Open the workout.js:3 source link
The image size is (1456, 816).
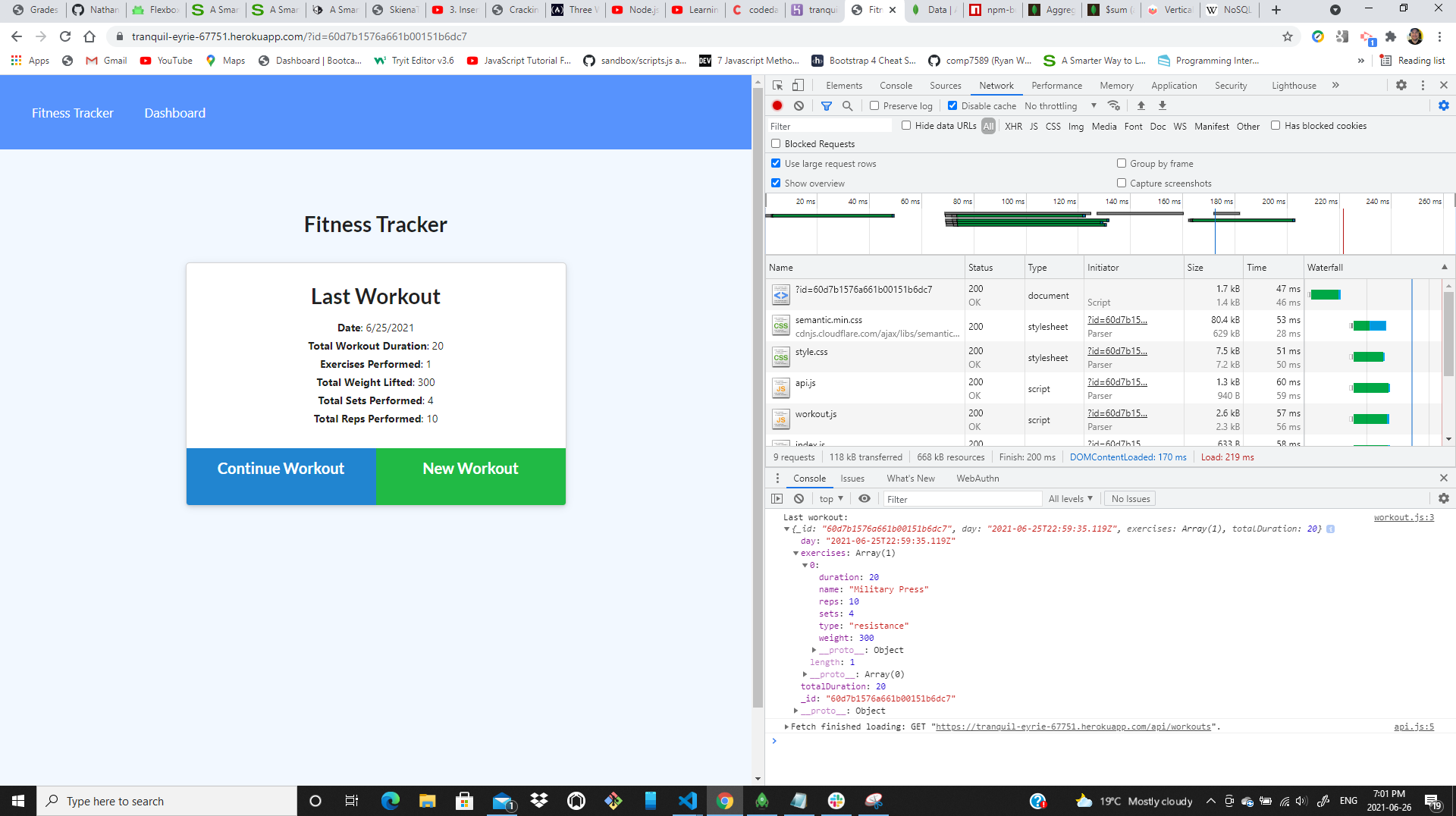(1404, 517)
